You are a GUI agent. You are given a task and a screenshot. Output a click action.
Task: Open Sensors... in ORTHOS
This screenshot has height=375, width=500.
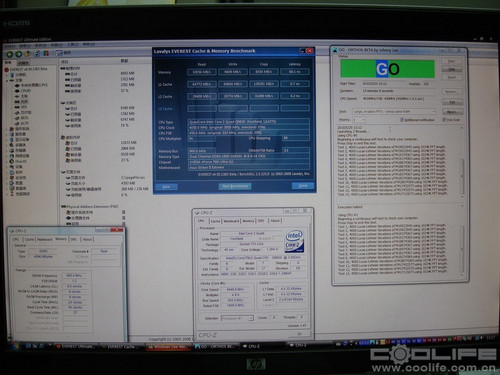pos(452,92)
